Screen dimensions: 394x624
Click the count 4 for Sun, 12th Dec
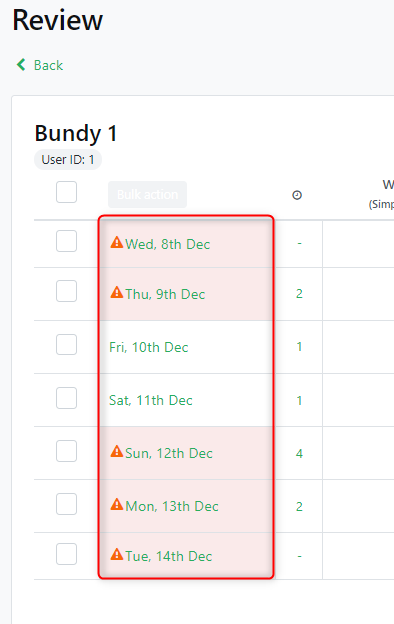299,453
